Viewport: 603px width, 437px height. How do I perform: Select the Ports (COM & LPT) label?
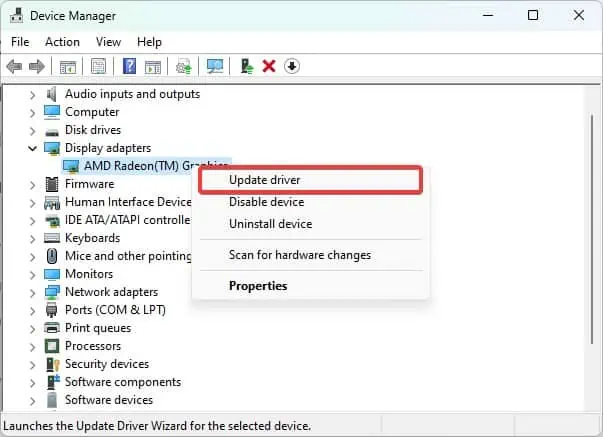[115, 310]
